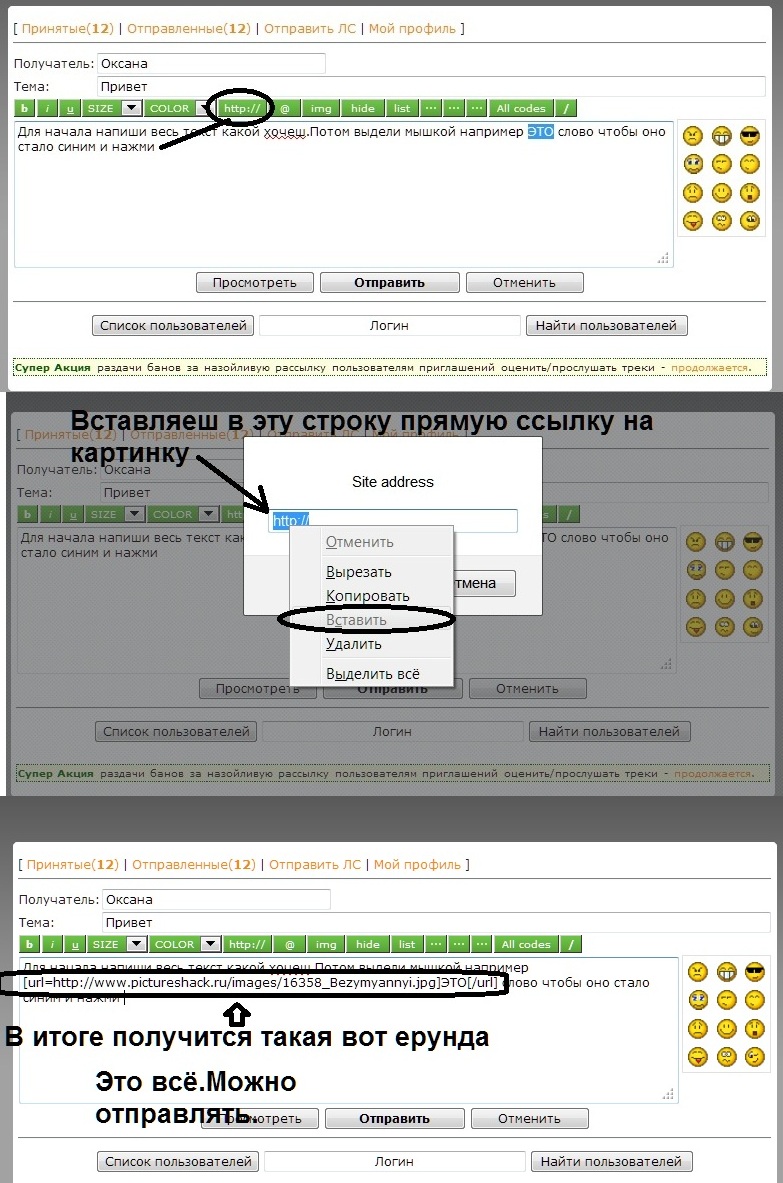Click Отменить button in bottom screenshot
783x1183 pixels.
(x=530, y=1119)
